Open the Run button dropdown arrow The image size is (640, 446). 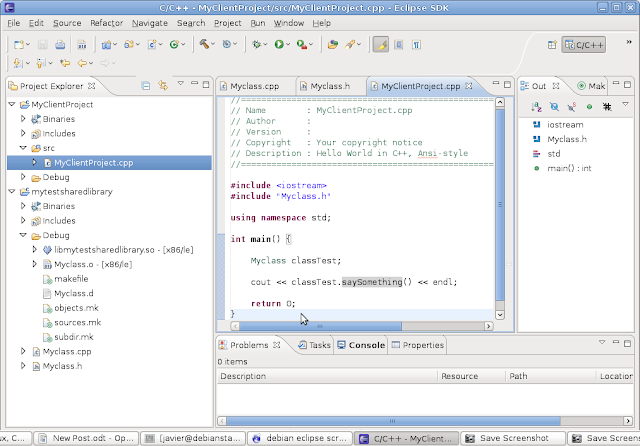pos(288,44)
